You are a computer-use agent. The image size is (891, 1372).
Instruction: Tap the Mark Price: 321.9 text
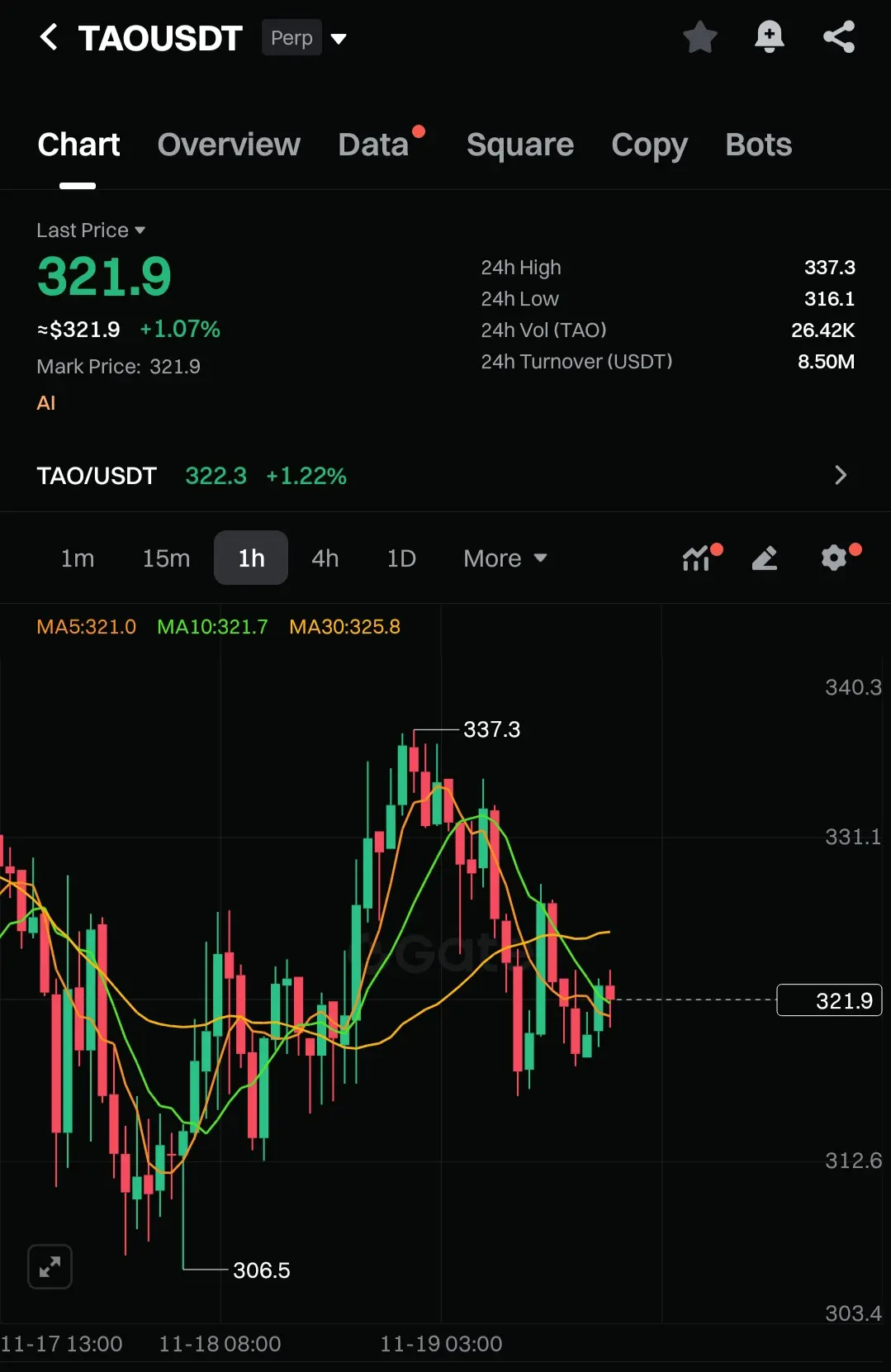(x=118, y=366)
